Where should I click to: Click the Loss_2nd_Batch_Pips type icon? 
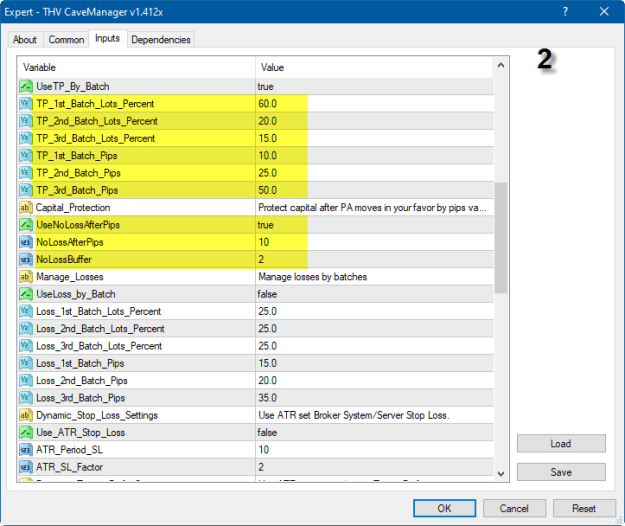[x=26, y=381]
